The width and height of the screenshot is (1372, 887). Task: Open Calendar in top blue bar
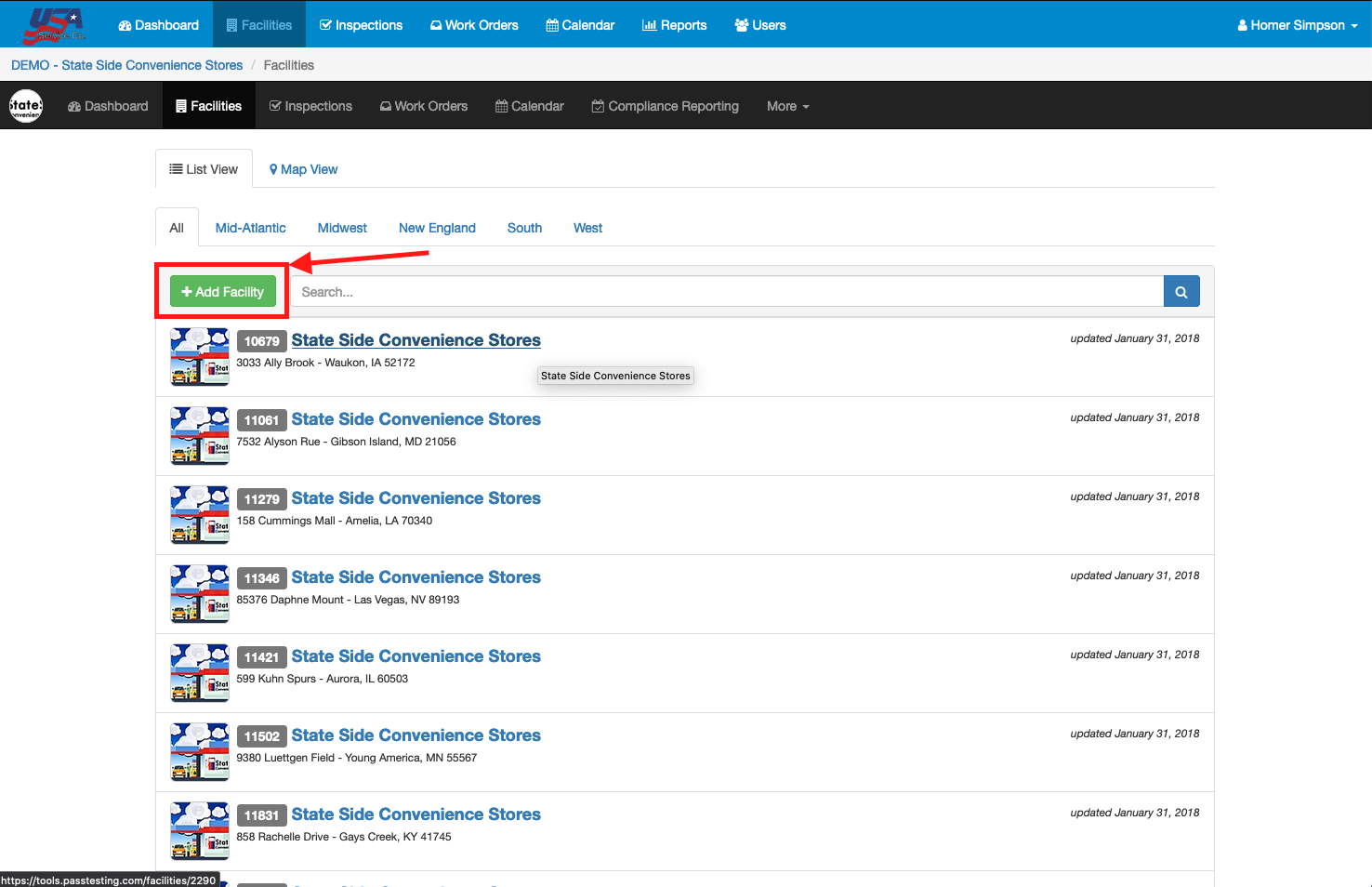(580, 25)
